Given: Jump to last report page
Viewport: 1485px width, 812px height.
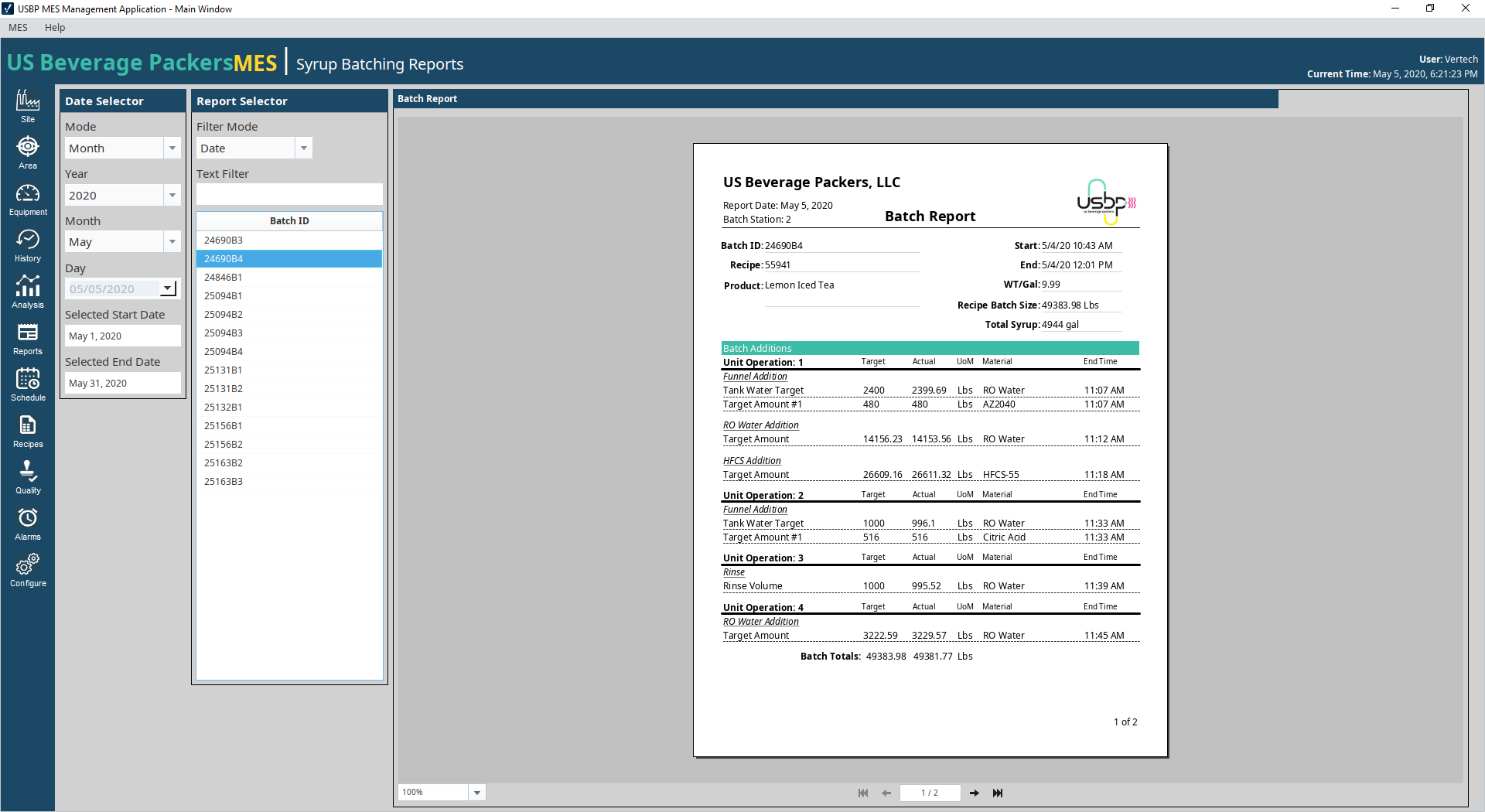Looking at the screenshot, I should 998,793.
